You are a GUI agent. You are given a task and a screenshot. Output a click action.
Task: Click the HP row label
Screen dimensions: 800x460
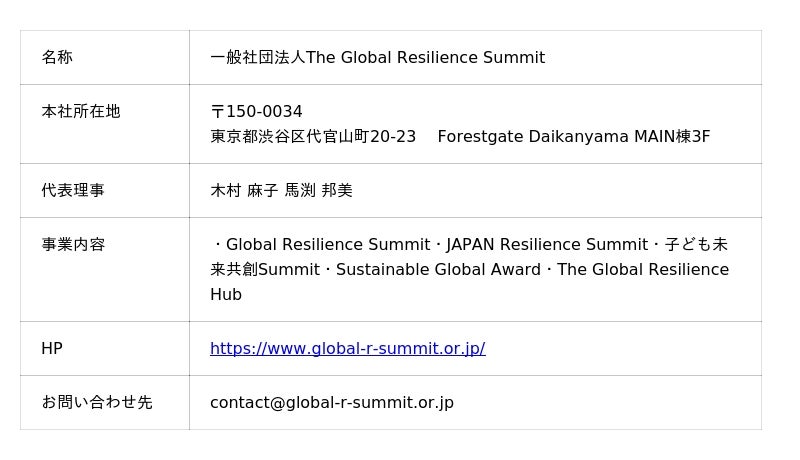click(52, 349)
